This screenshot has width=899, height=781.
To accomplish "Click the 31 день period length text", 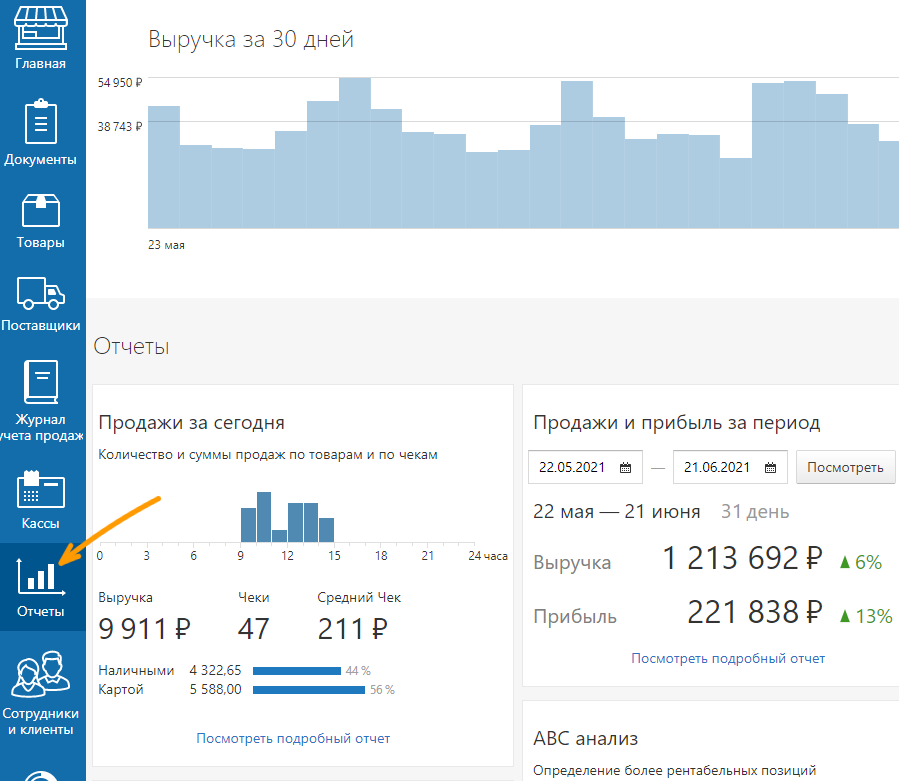I will pyautogui.click(x=755, y=511).
